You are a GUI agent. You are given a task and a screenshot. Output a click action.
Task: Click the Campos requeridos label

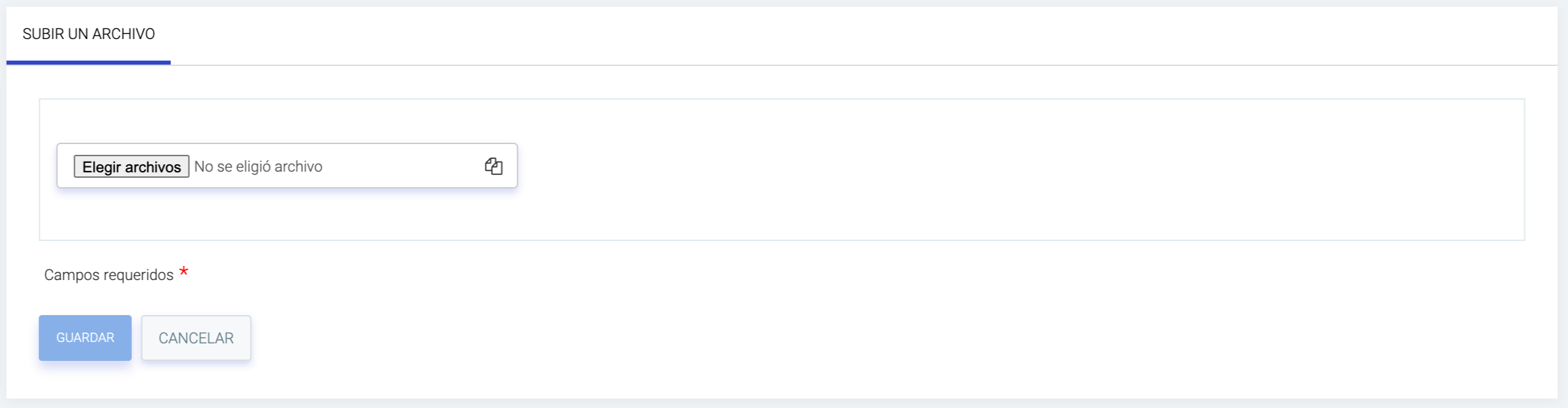[109, 275]
